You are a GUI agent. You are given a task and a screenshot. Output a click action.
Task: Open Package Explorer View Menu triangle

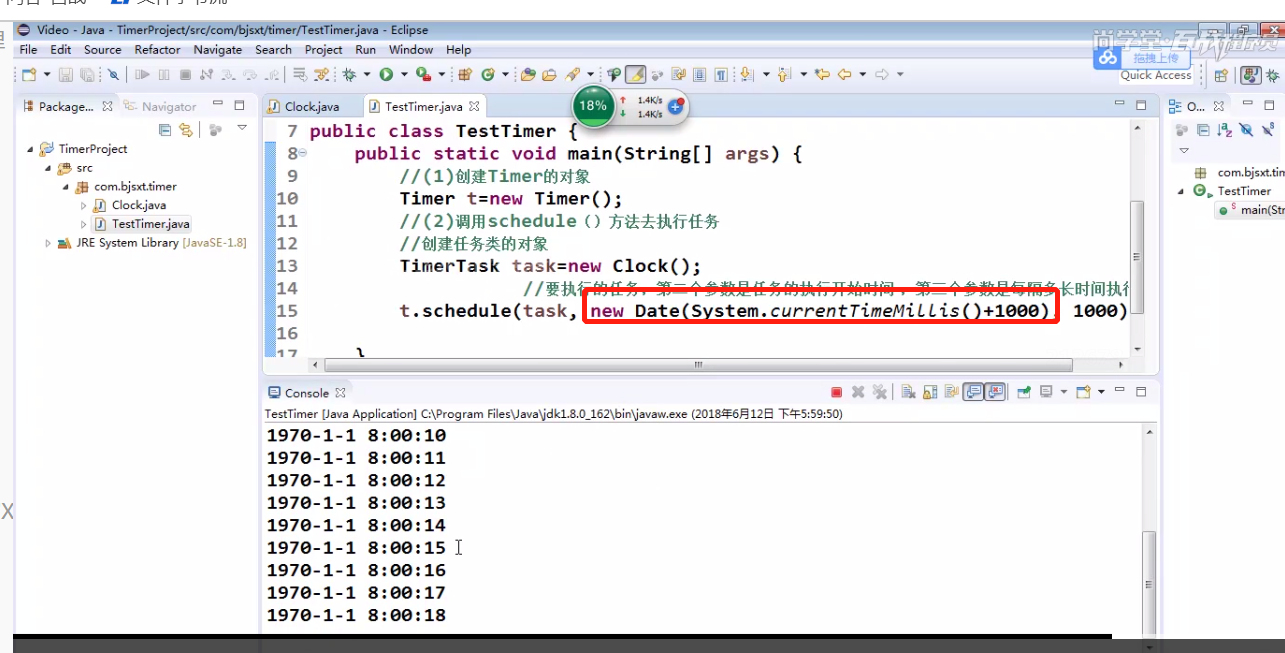coord(241,128)
